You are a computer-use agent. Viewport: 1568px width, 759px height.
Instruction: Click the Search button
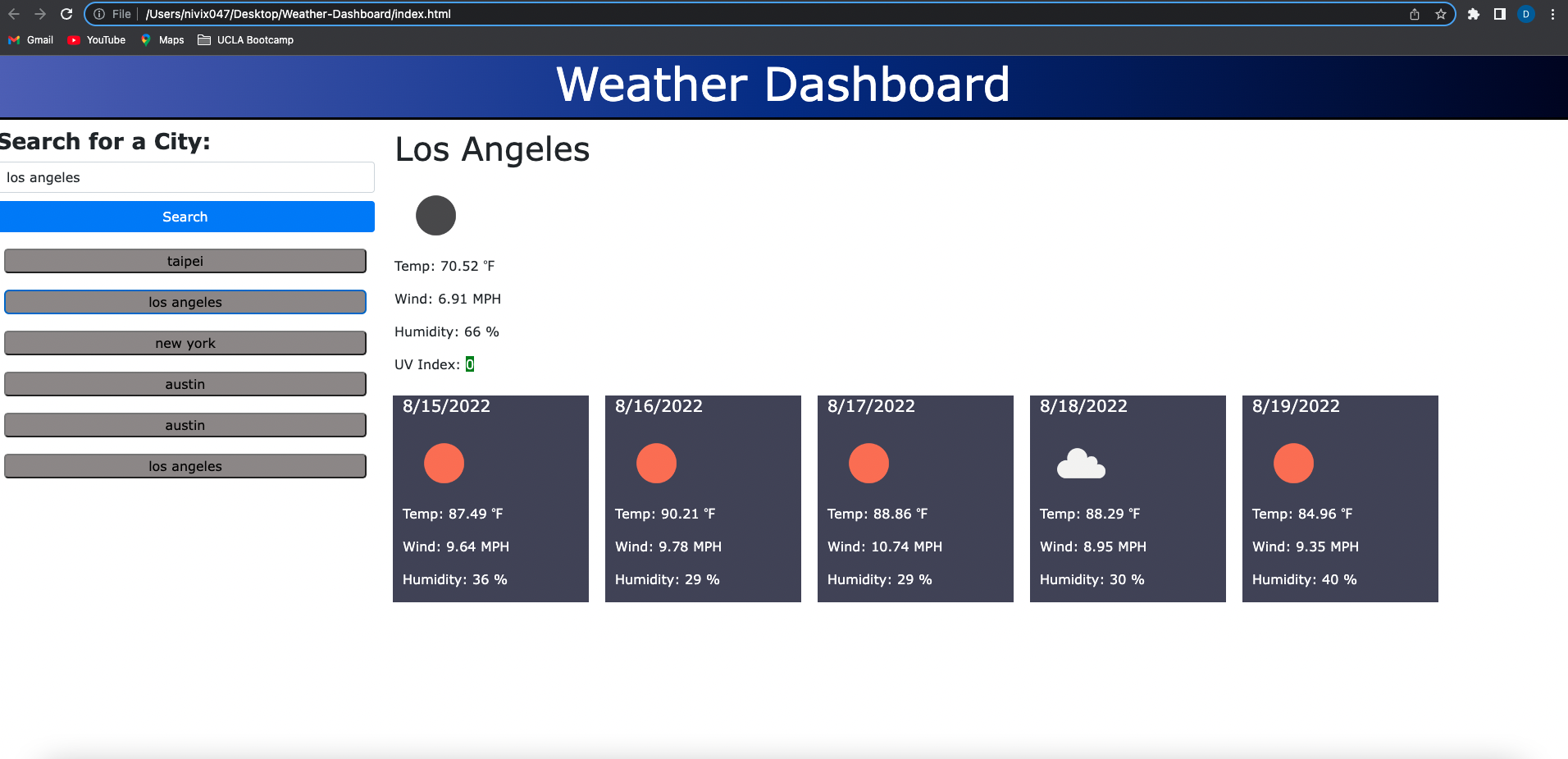click(x=185, y=217)
